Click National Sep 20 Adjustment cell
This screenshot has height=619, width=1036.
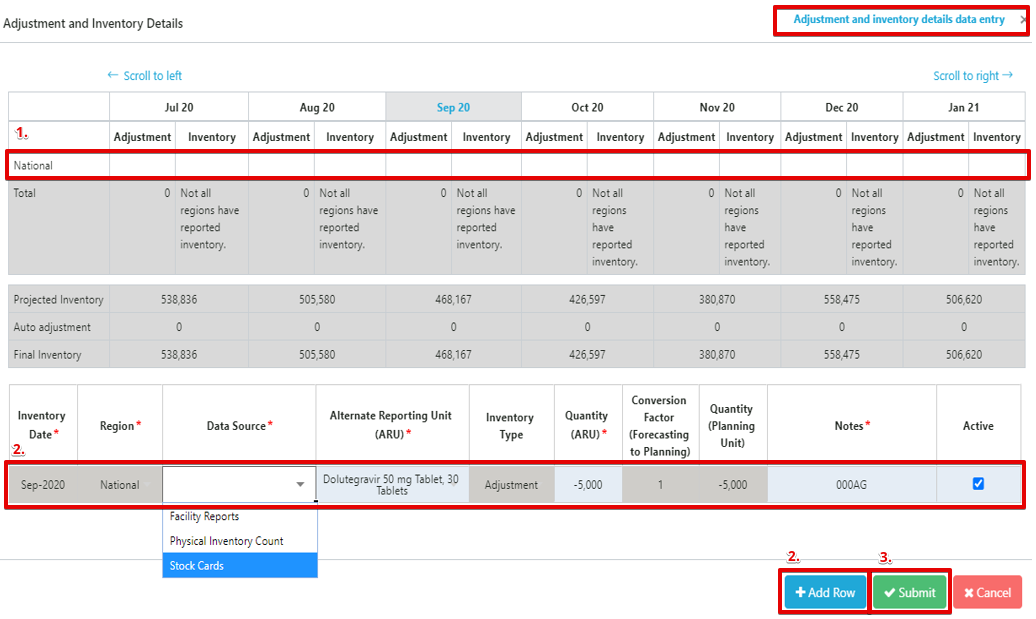[418, 165]
